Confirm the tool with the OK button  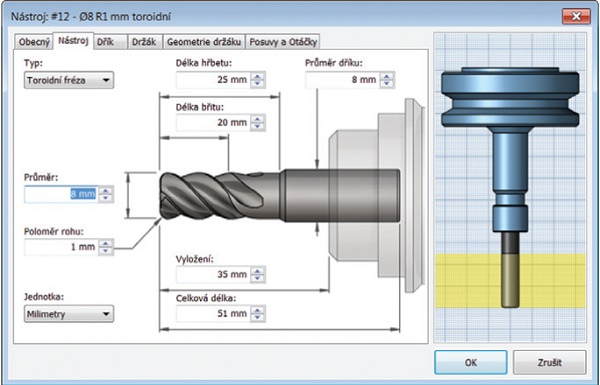(x=471, y=362)
